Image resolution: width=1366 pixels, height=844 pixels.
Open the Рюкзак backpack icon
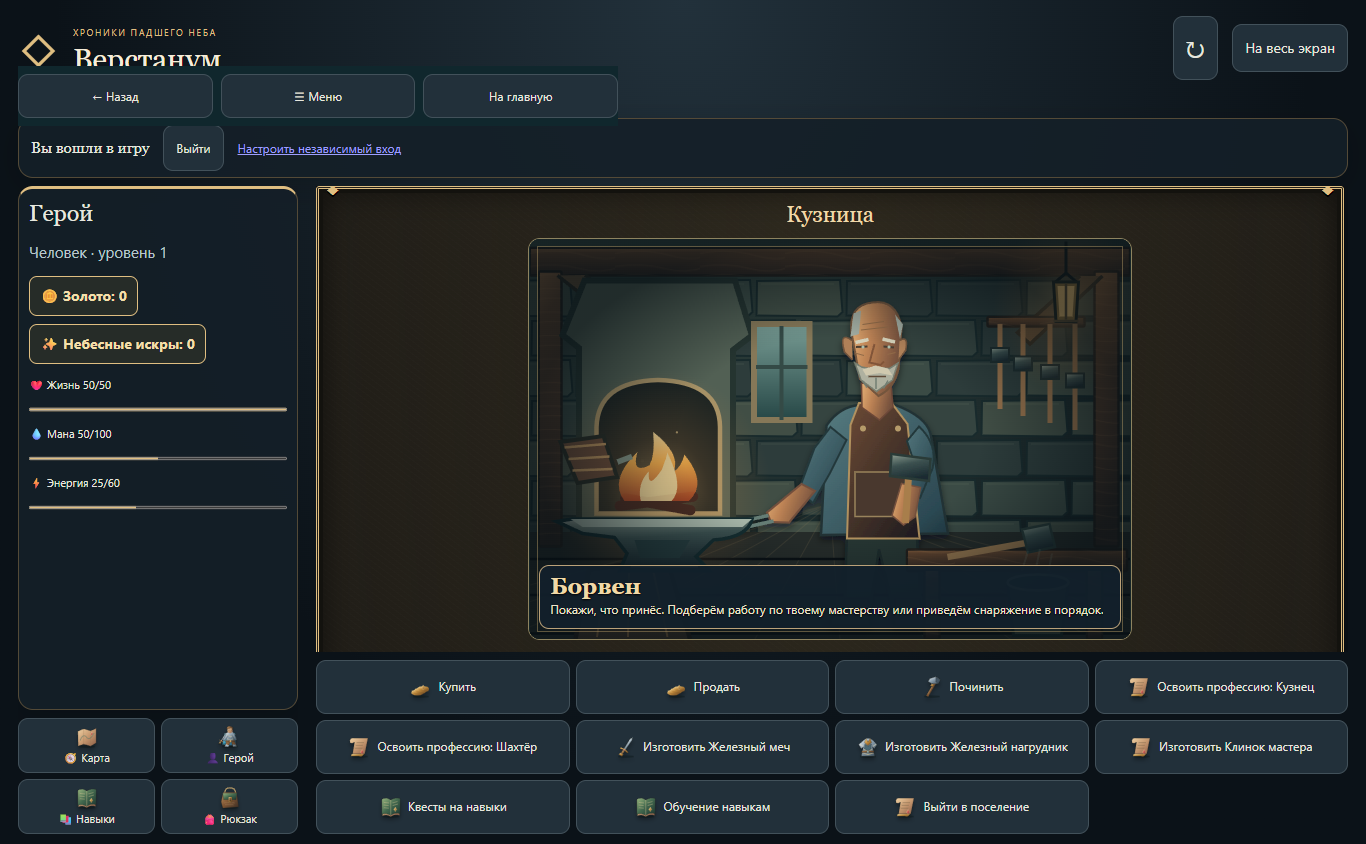(x=229, y=798)
